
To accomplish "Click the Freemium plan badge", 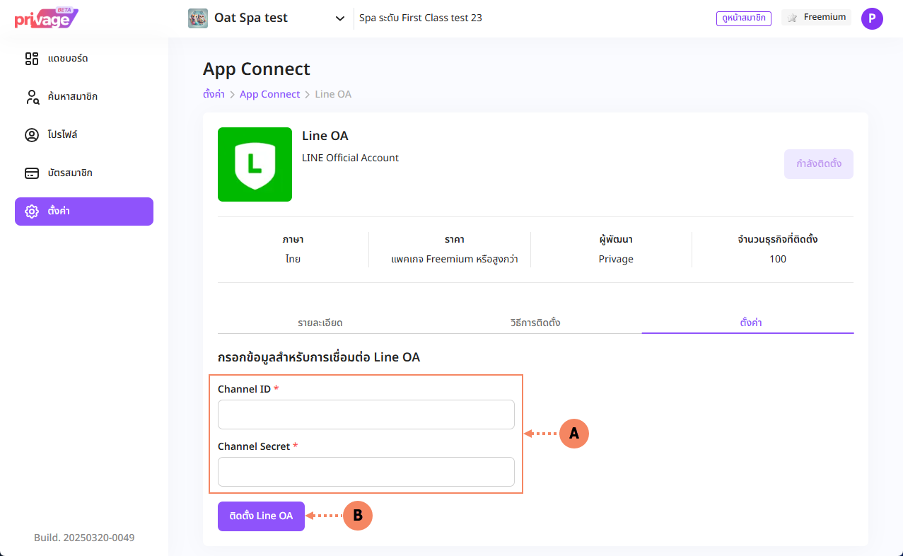I will tap(816, 18).
